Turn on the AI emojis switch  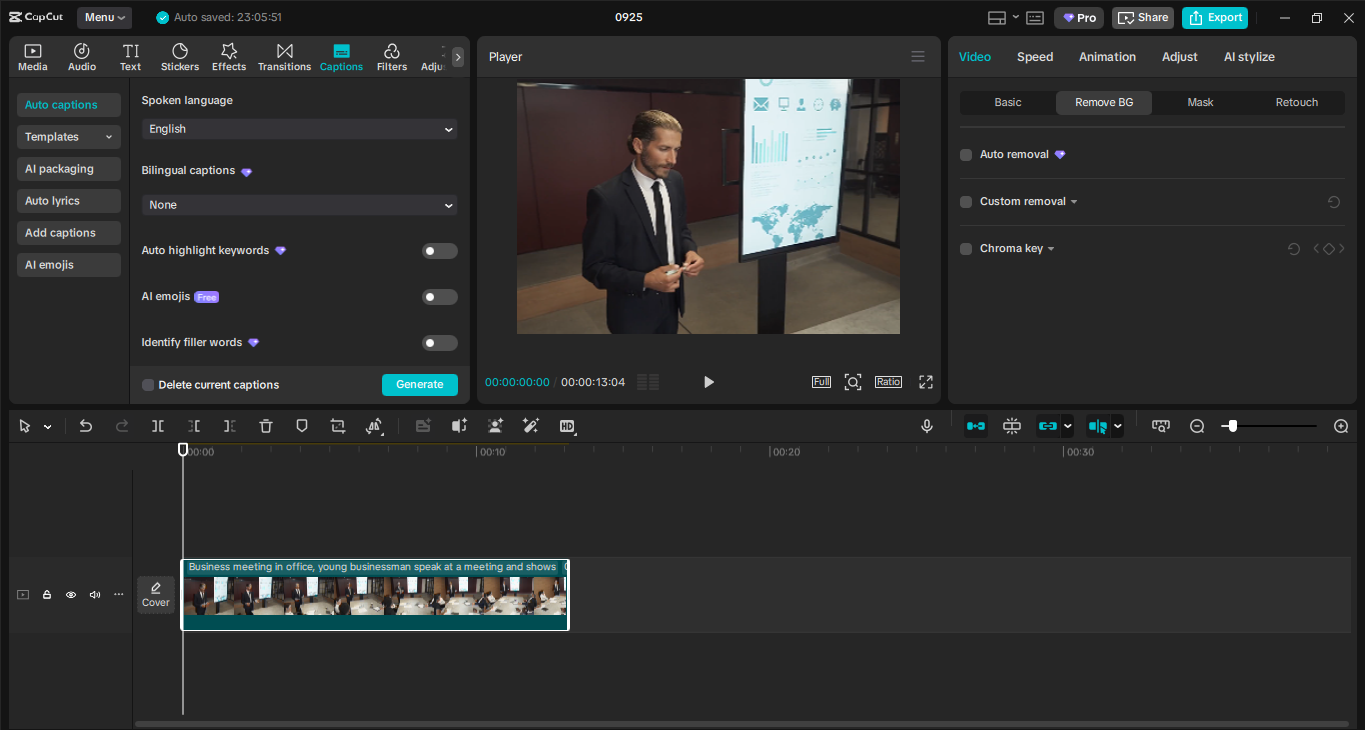439,297
